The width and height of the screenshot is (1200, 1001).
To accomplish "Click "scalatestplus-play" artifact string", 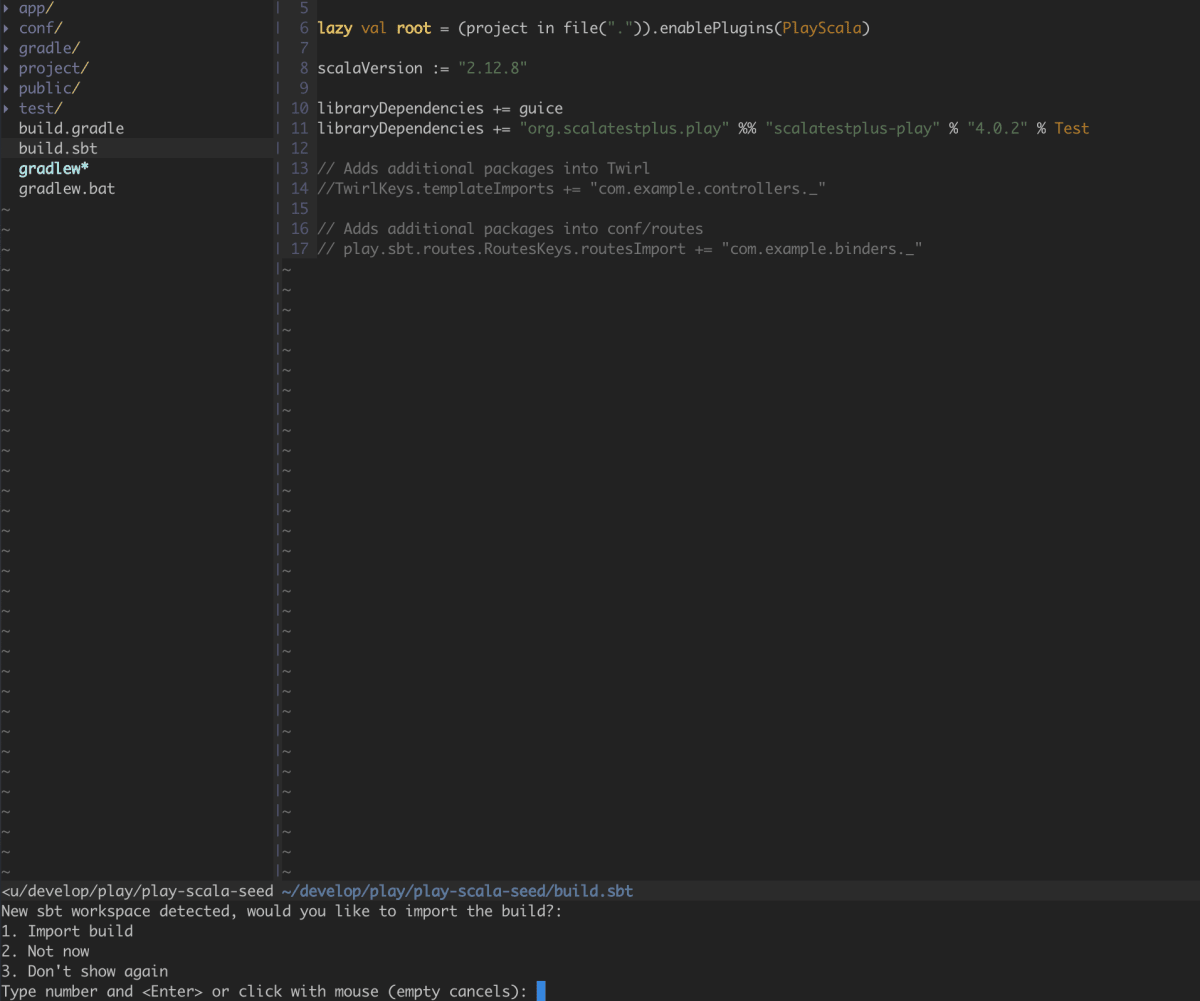I will click(852, 128).
